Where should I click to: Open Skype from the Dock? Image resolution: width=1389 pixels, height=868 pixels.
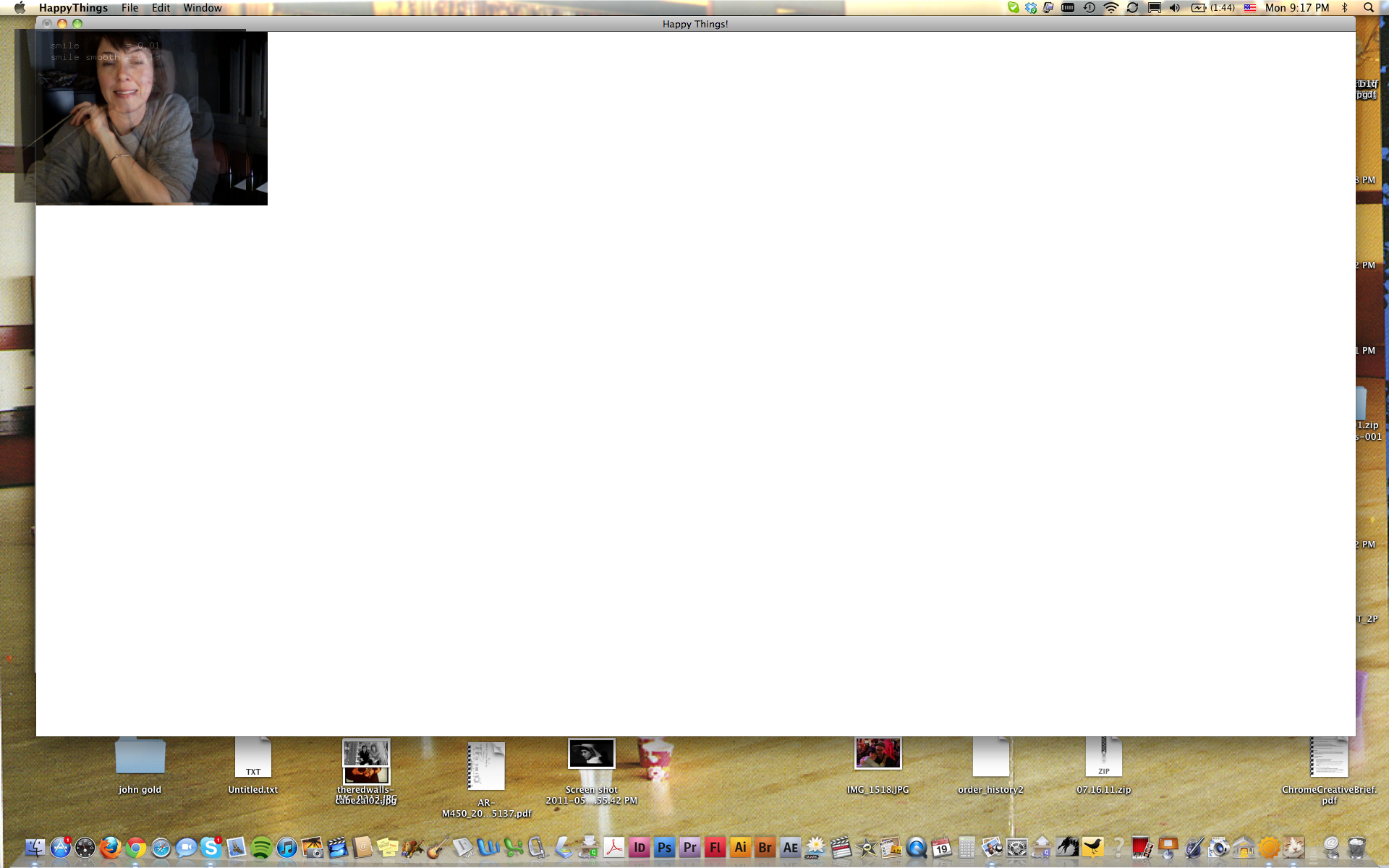(211, 847)
